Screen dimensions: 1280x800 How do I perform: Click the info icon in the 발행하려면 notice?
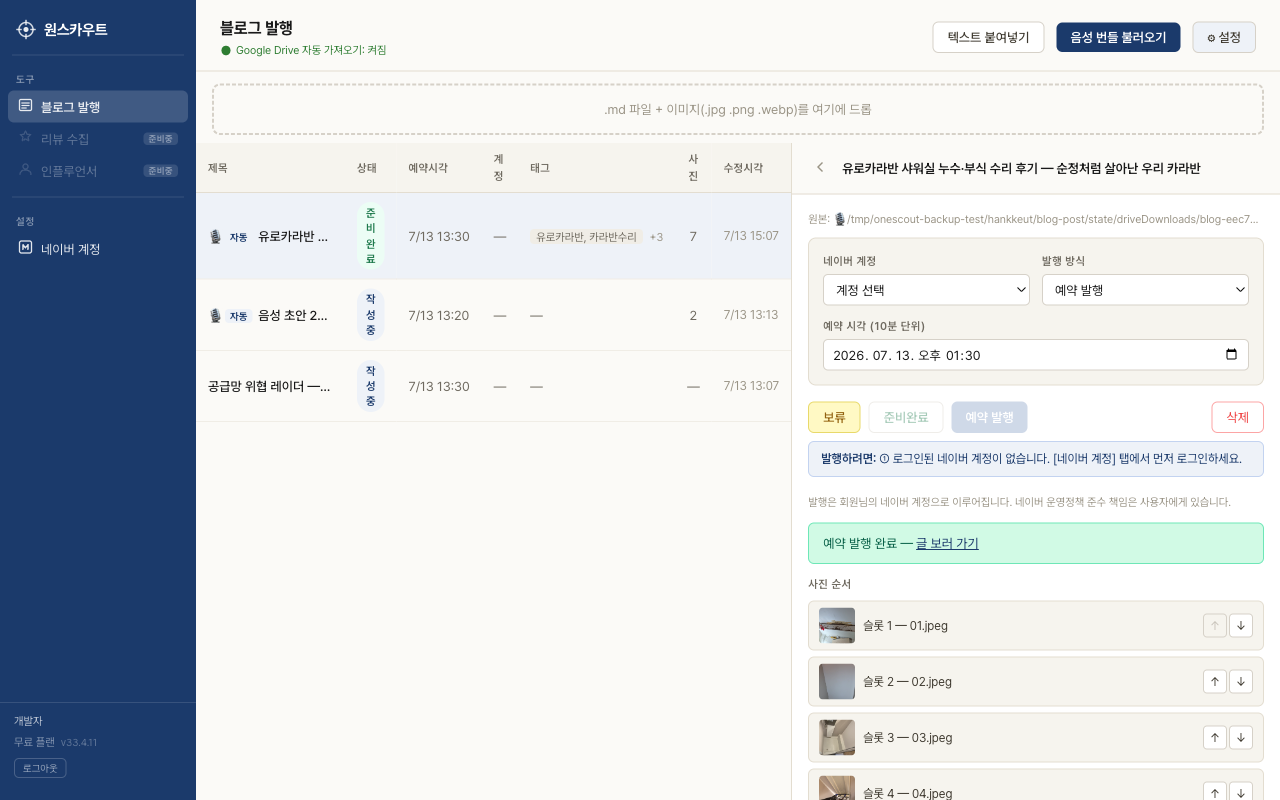[x=884, y=459]
